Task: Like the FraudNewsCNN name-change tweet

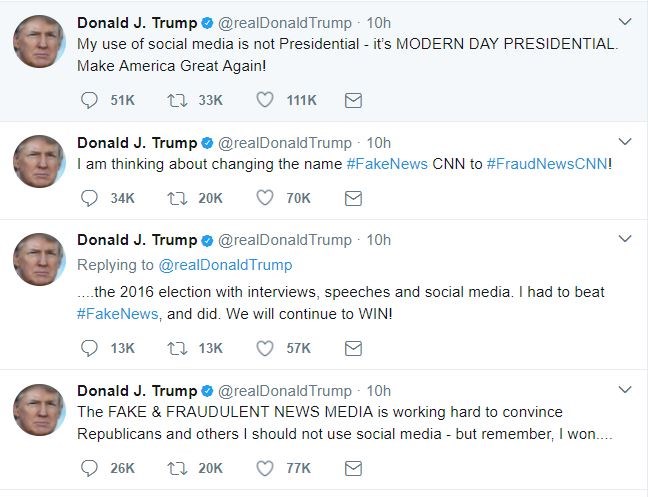Action: tap(265, 198)
